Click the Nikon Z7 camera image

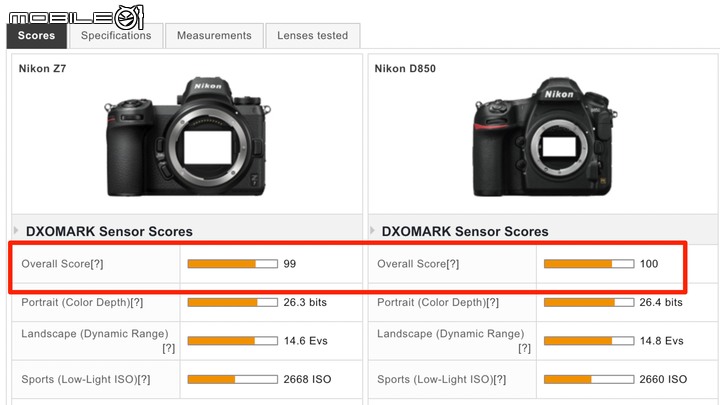187,137
